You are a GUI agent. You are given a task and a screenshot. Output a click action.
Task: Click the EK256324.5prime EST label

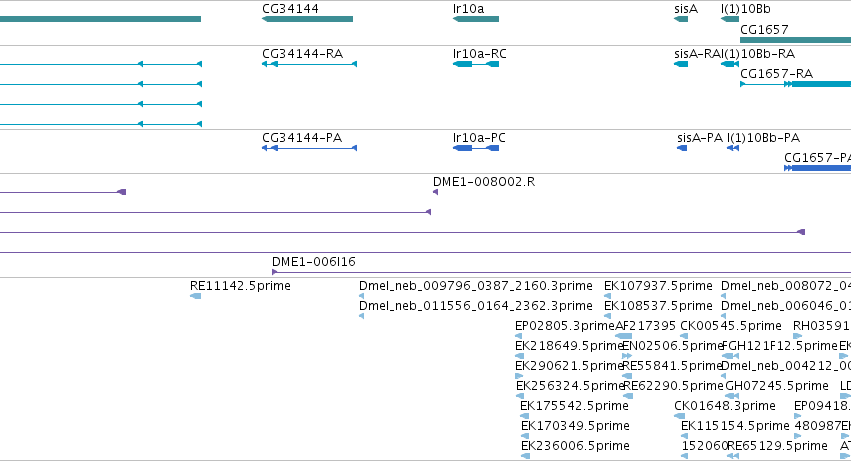(570, 386)
